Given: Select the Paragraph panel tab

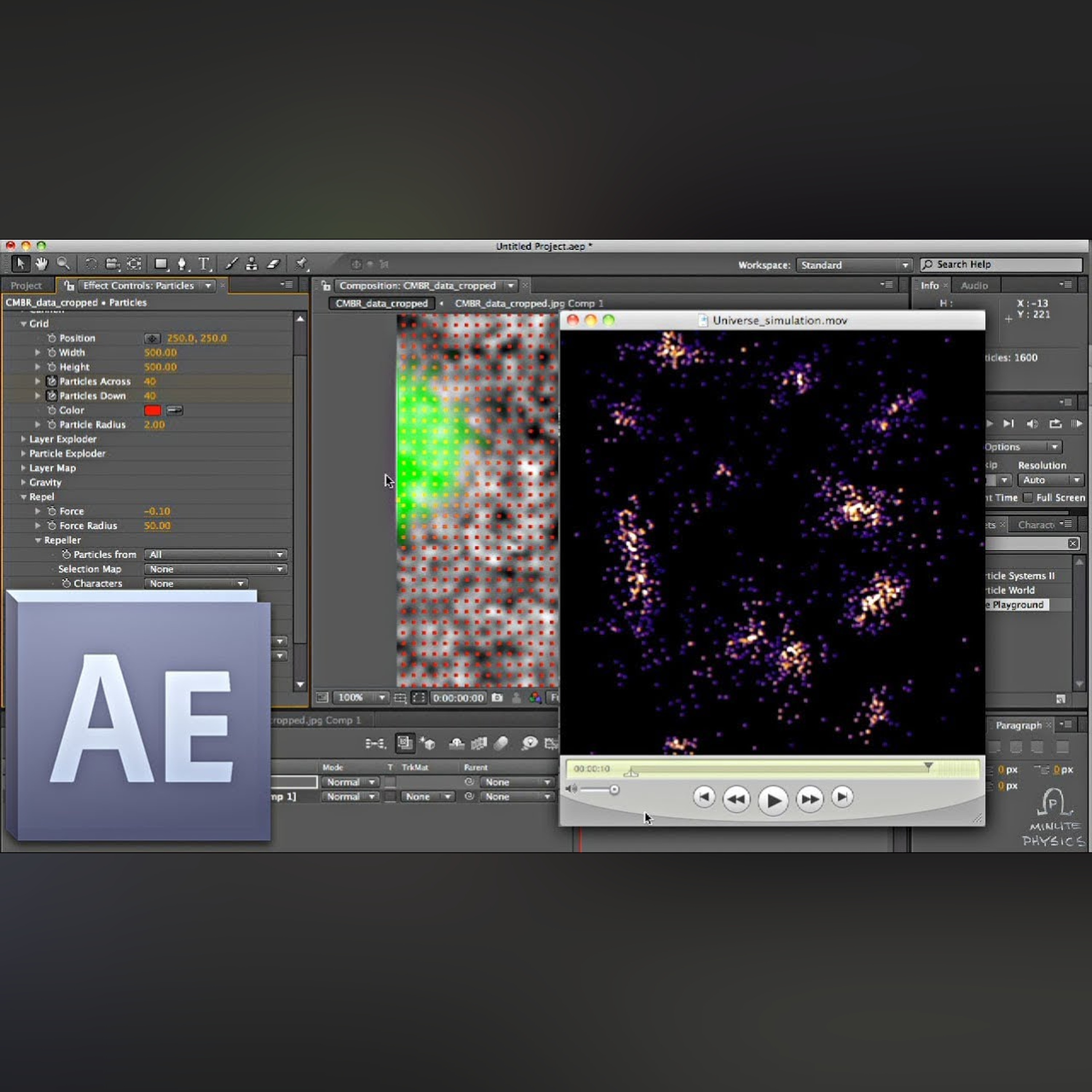Looking at the screenshot, I should [x=1018, y=725].
